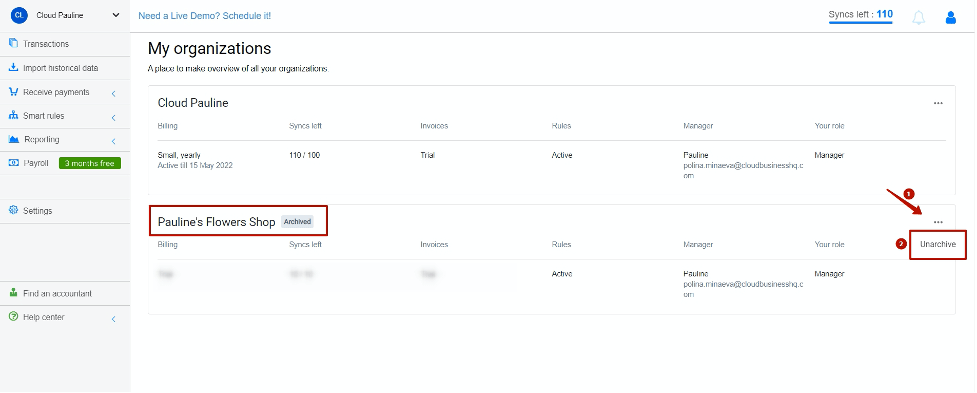The width and height of the screenshot is (977, 393).
Task: Click the CL account avatar icon
Action: 19,16
